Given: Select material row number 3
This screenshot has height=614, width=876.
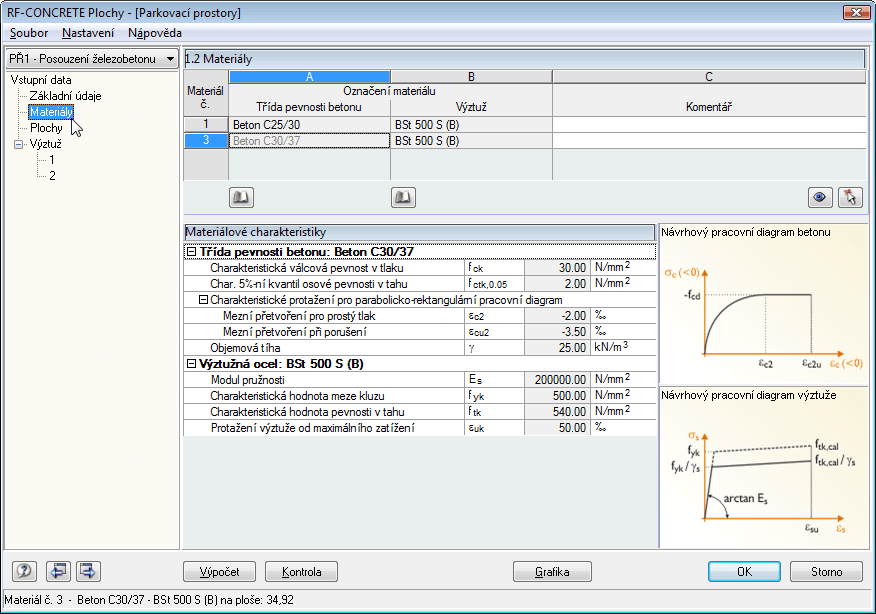Looking at the screenshot, I should pos(206,141).
